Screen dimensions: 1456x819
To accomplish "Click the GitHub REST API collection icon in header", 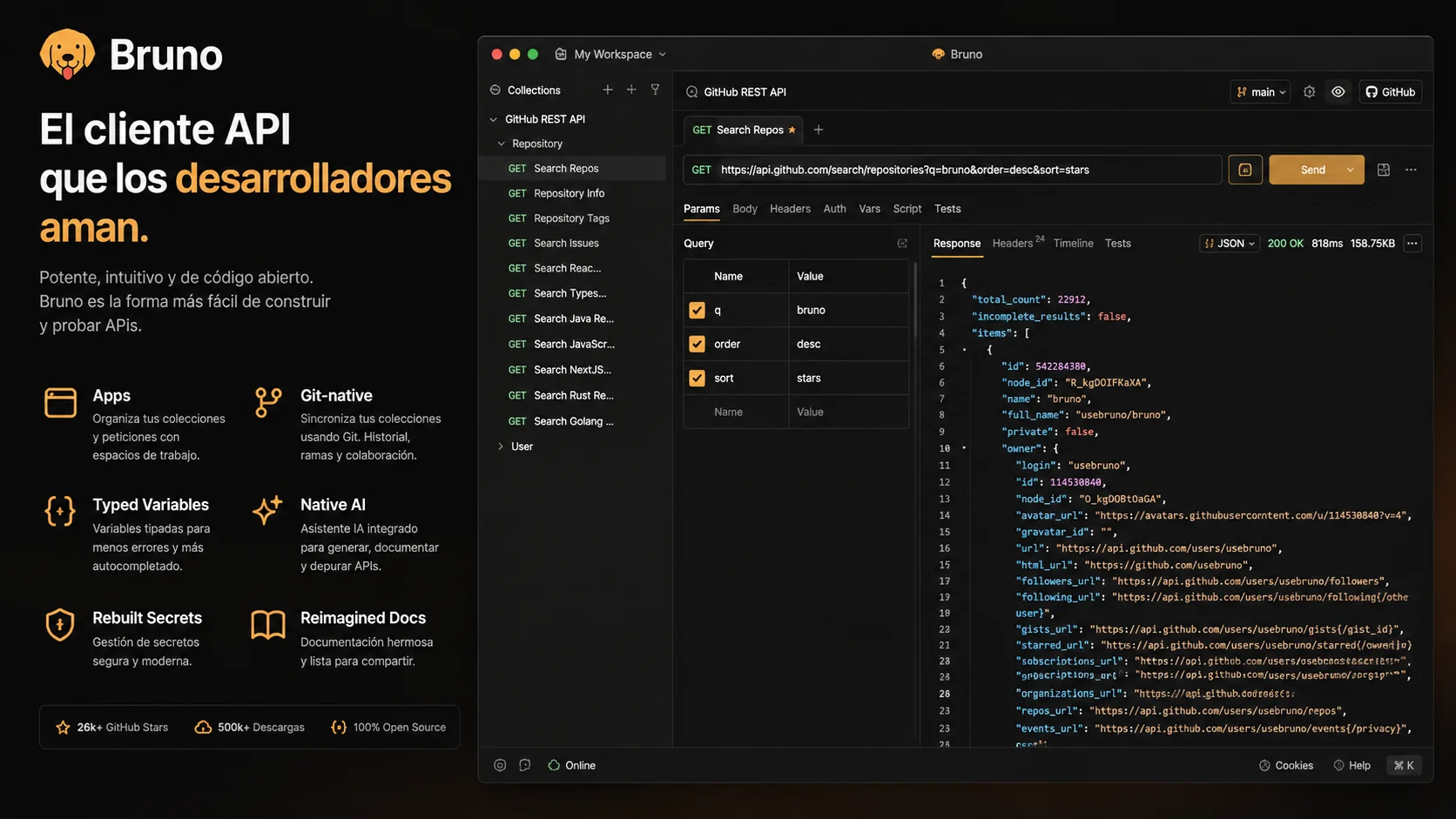I will click(x=692, y=91).
